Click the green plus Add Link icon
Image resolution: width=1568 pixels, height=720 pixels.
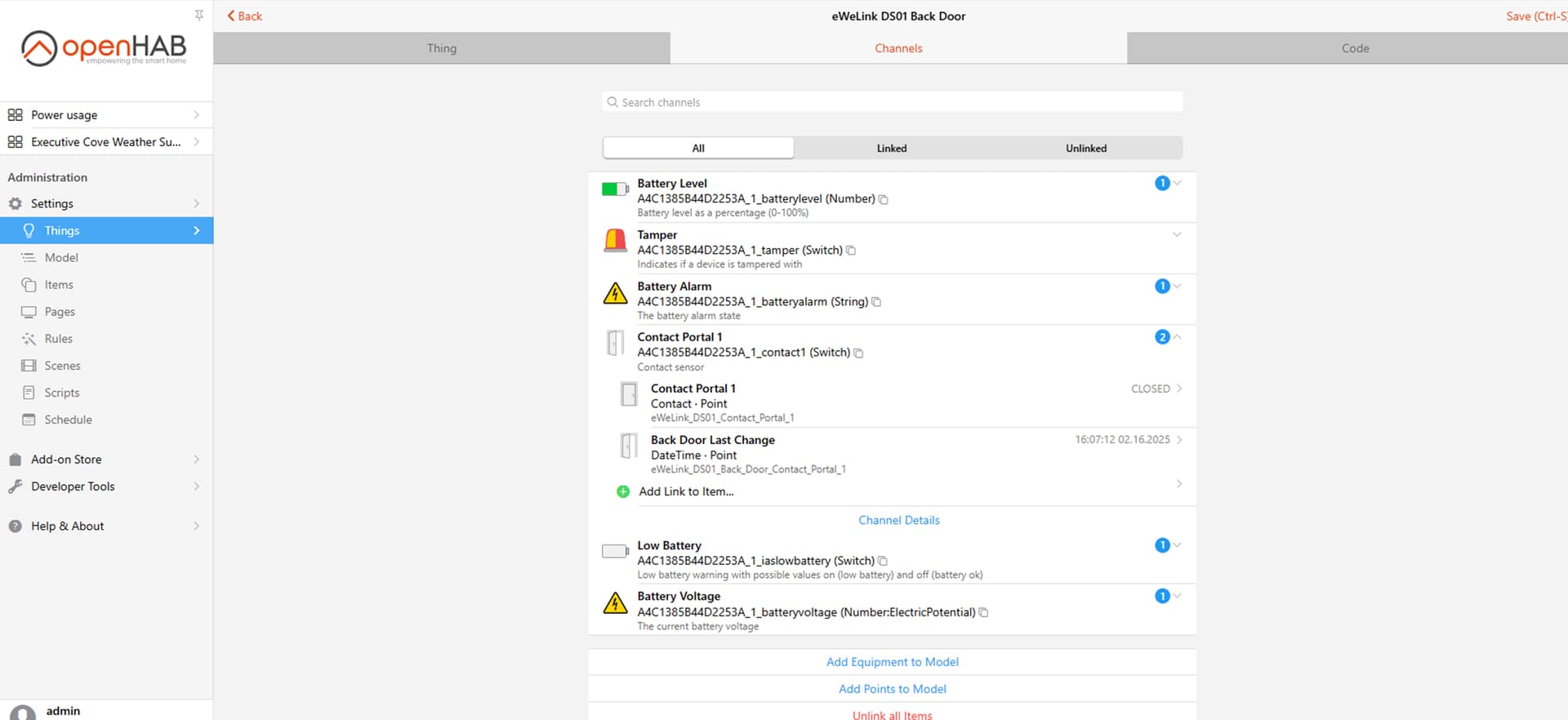pyautogui.click(x=623, y=491)
